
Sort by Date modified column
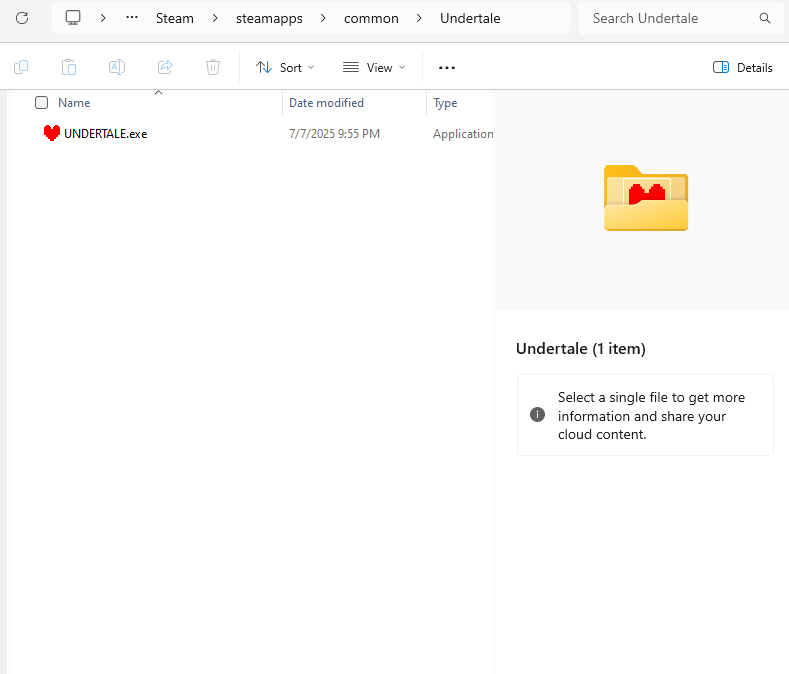pos(326,103)
